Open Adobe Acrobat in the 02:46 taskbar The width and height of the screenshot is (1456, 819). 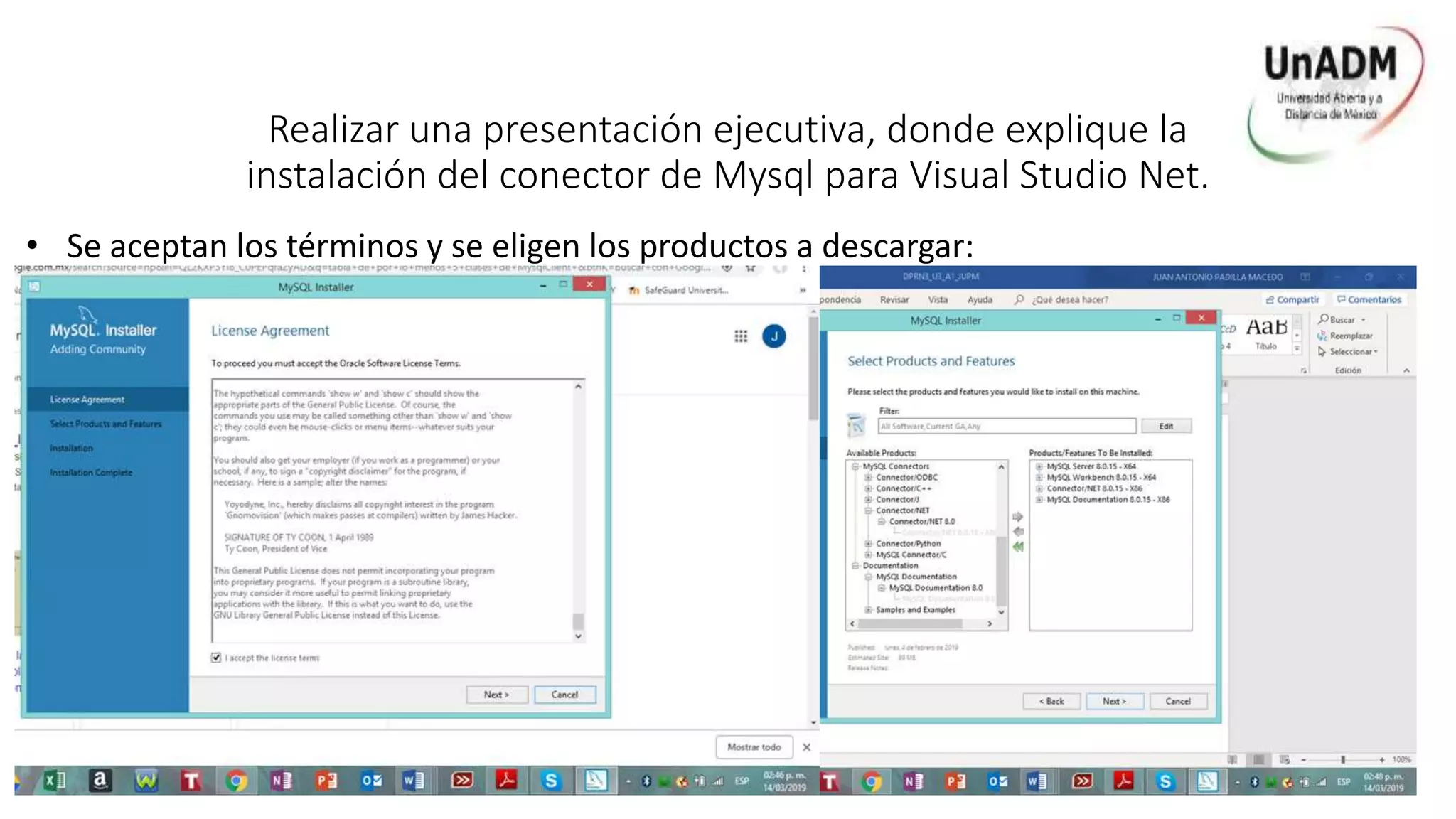tap(507, 781)
